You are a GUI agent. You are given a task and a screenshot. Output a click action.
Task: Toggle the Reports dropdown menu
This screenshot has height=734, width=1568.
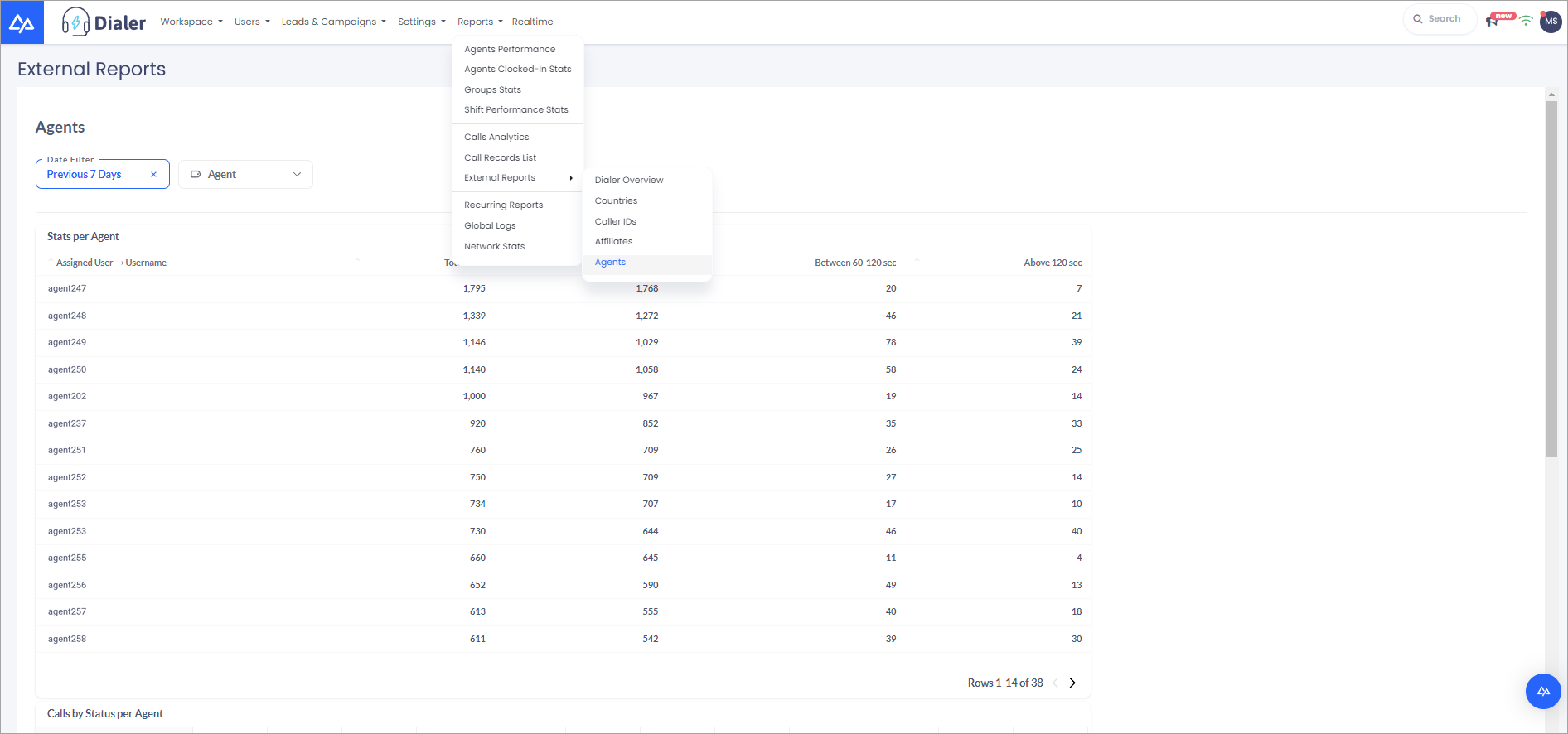click(x=480, y=22)
